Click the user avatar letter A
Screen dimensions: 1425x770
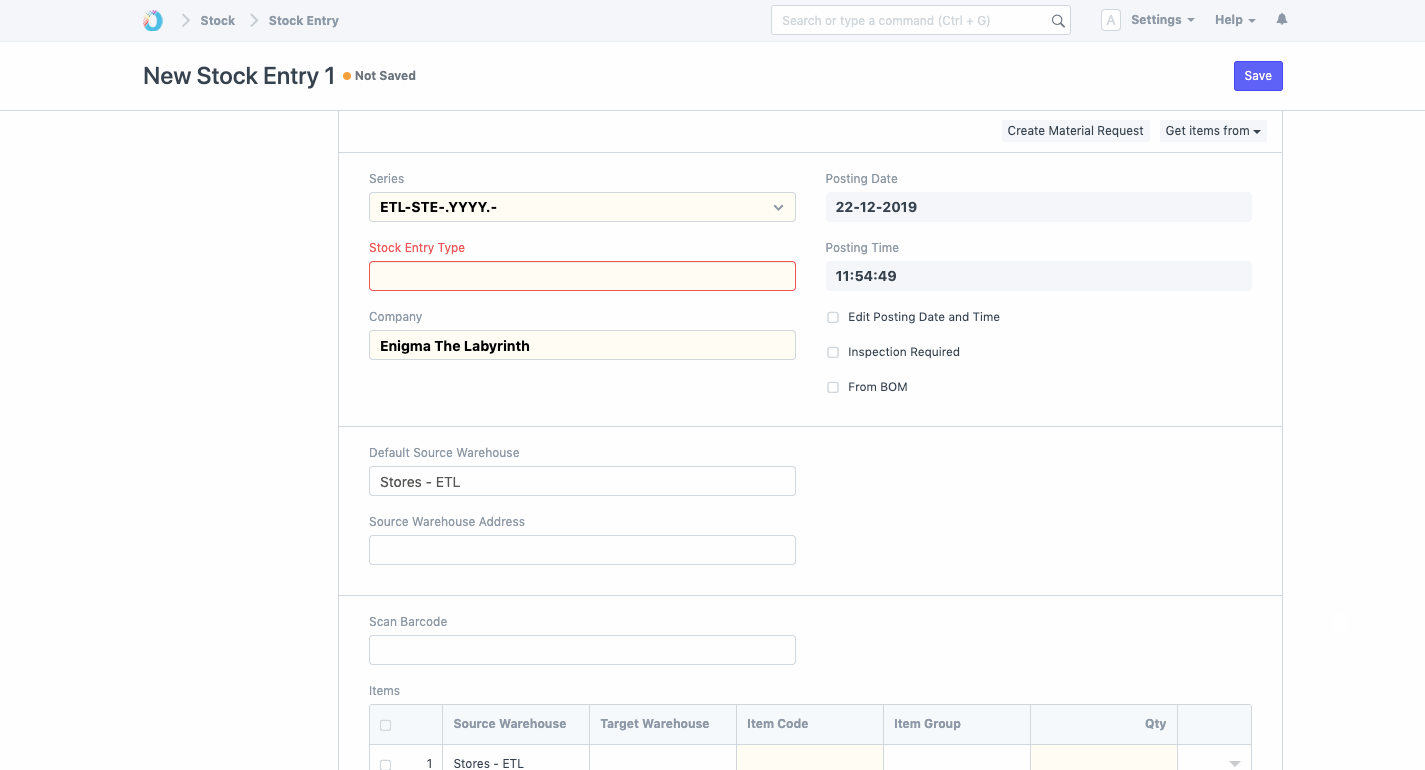(1110, 20)
